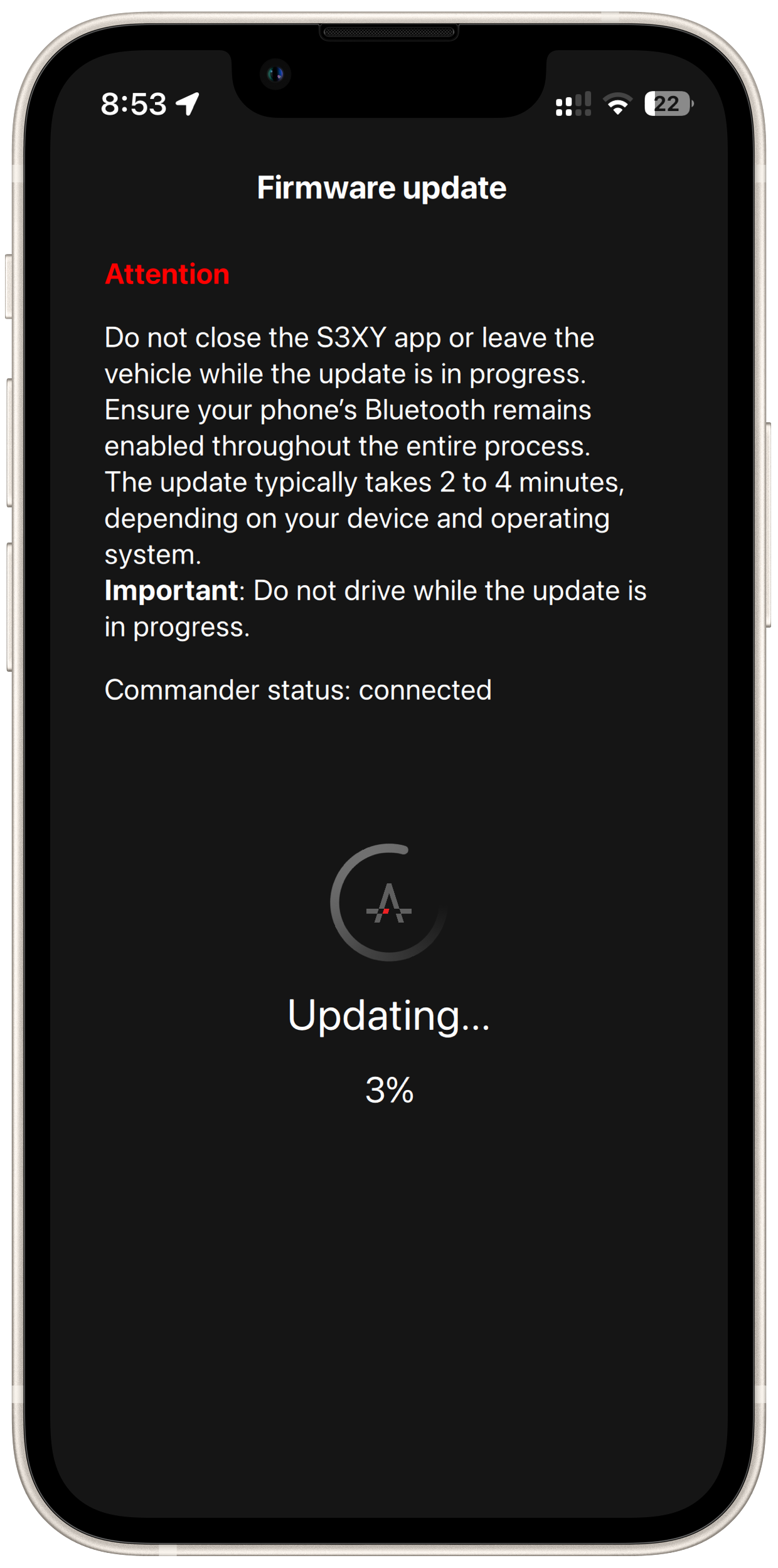Tap the Firmware update title
The image size is (778, 1568).
(x=381, y=188)
